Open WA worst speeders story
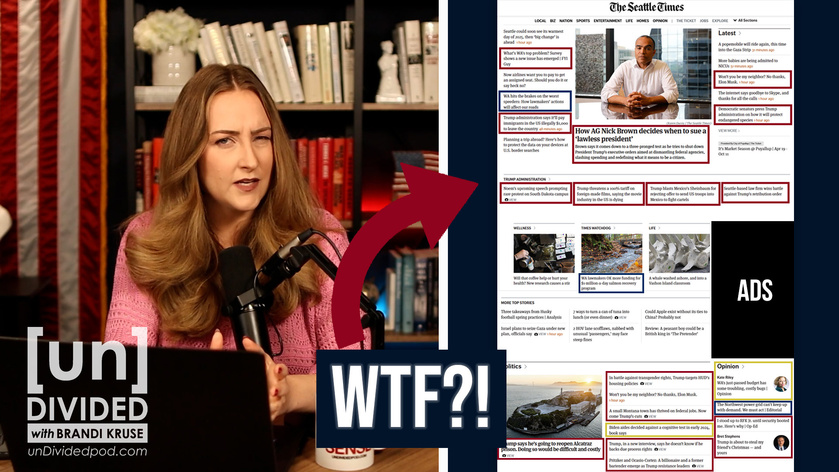 tap(536, 101)
